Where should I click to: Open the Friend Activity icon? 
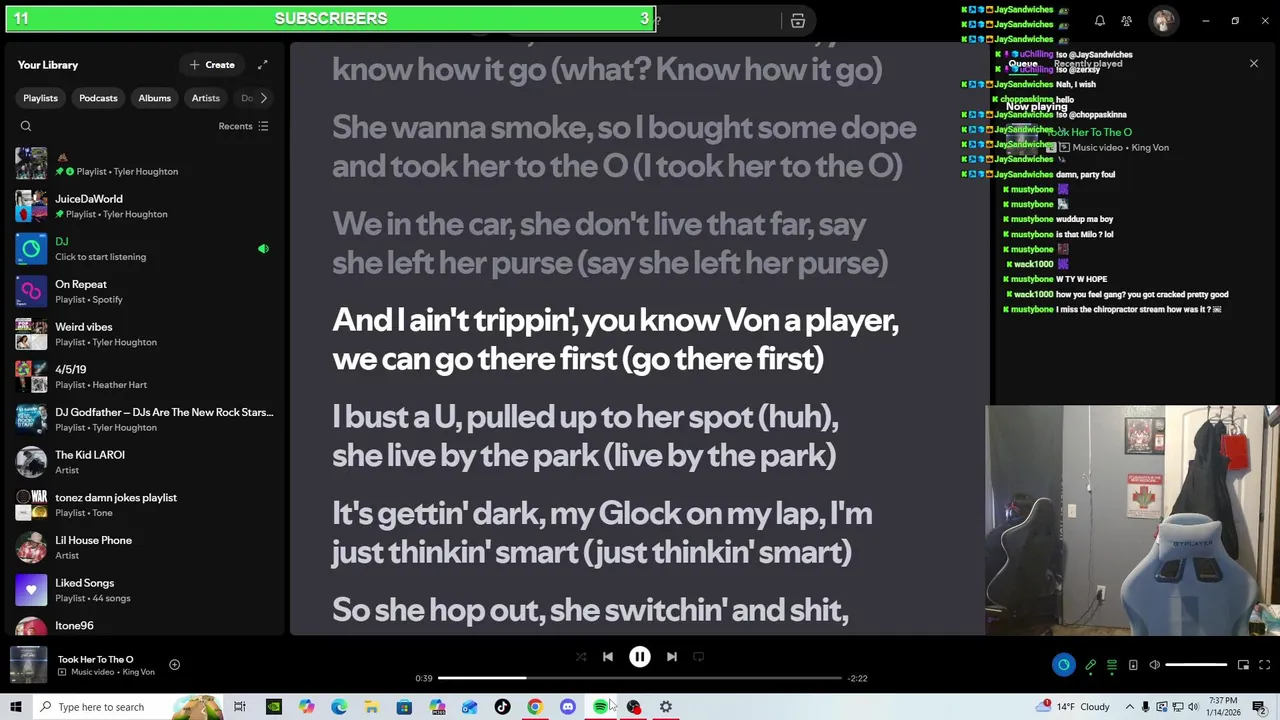(1127, 21)
